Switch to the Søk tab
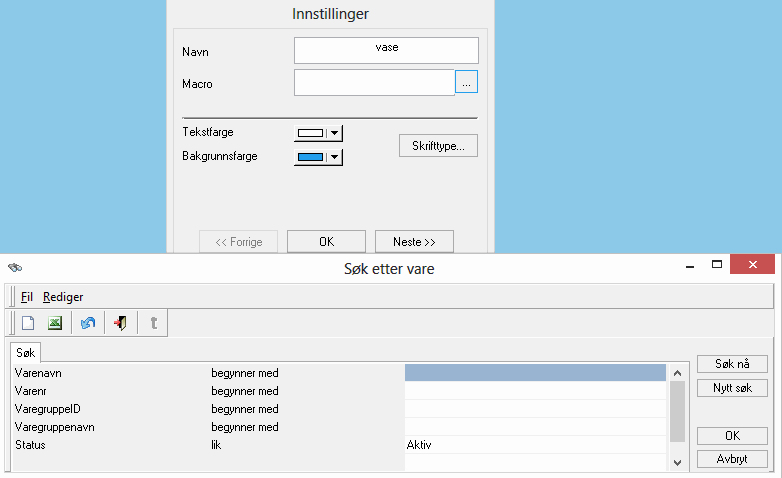Viewport: 782px width, 478px height. (26, 354)
